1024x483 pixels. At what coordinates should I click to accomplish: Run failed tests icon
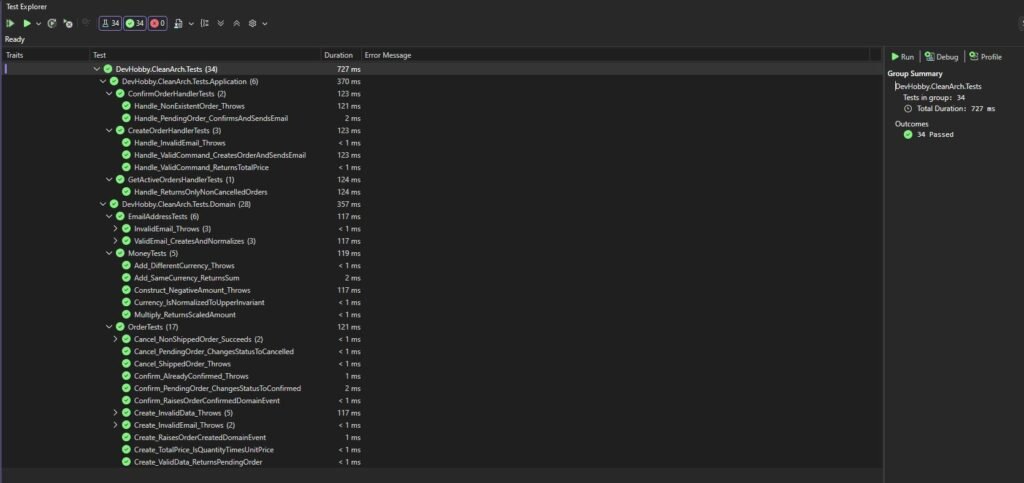pos(67,23)
